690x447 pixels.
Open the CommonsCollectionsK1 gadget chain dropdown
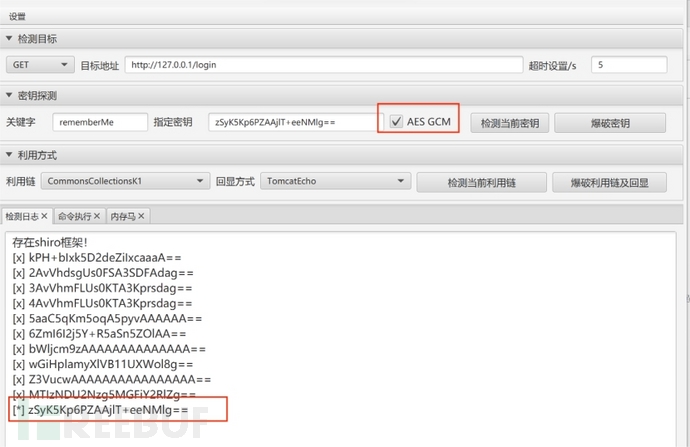125,181
